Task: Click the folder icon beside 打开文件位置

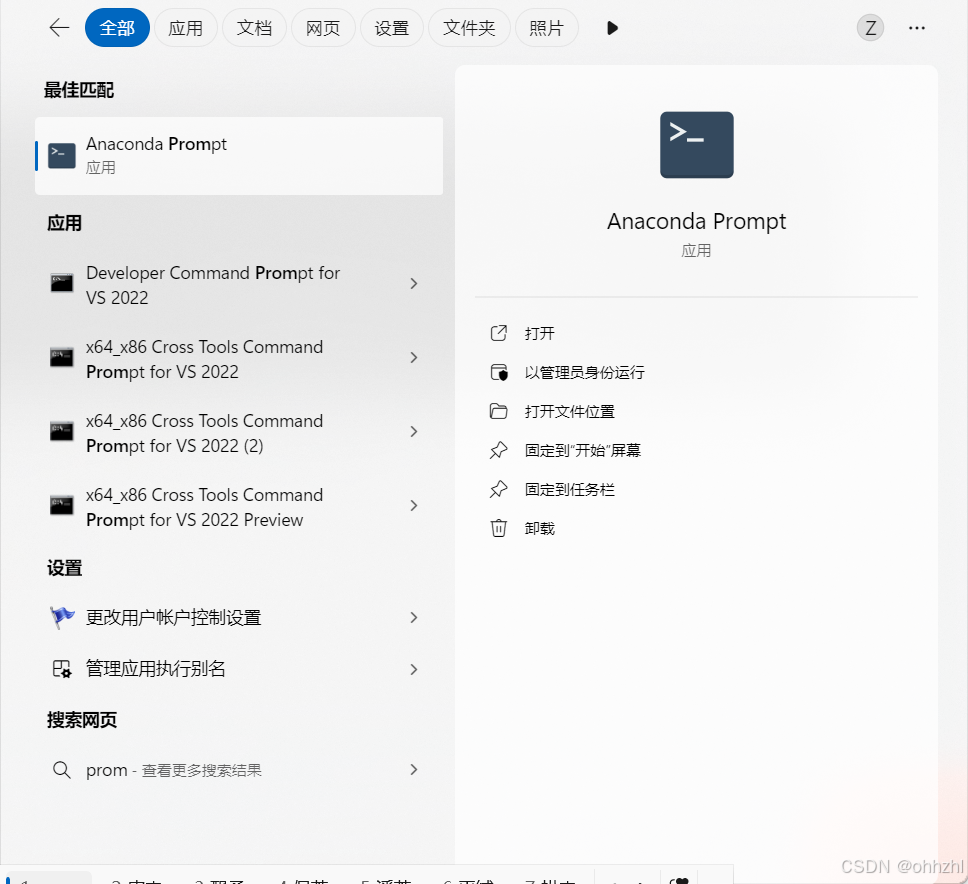Action: 499,412
